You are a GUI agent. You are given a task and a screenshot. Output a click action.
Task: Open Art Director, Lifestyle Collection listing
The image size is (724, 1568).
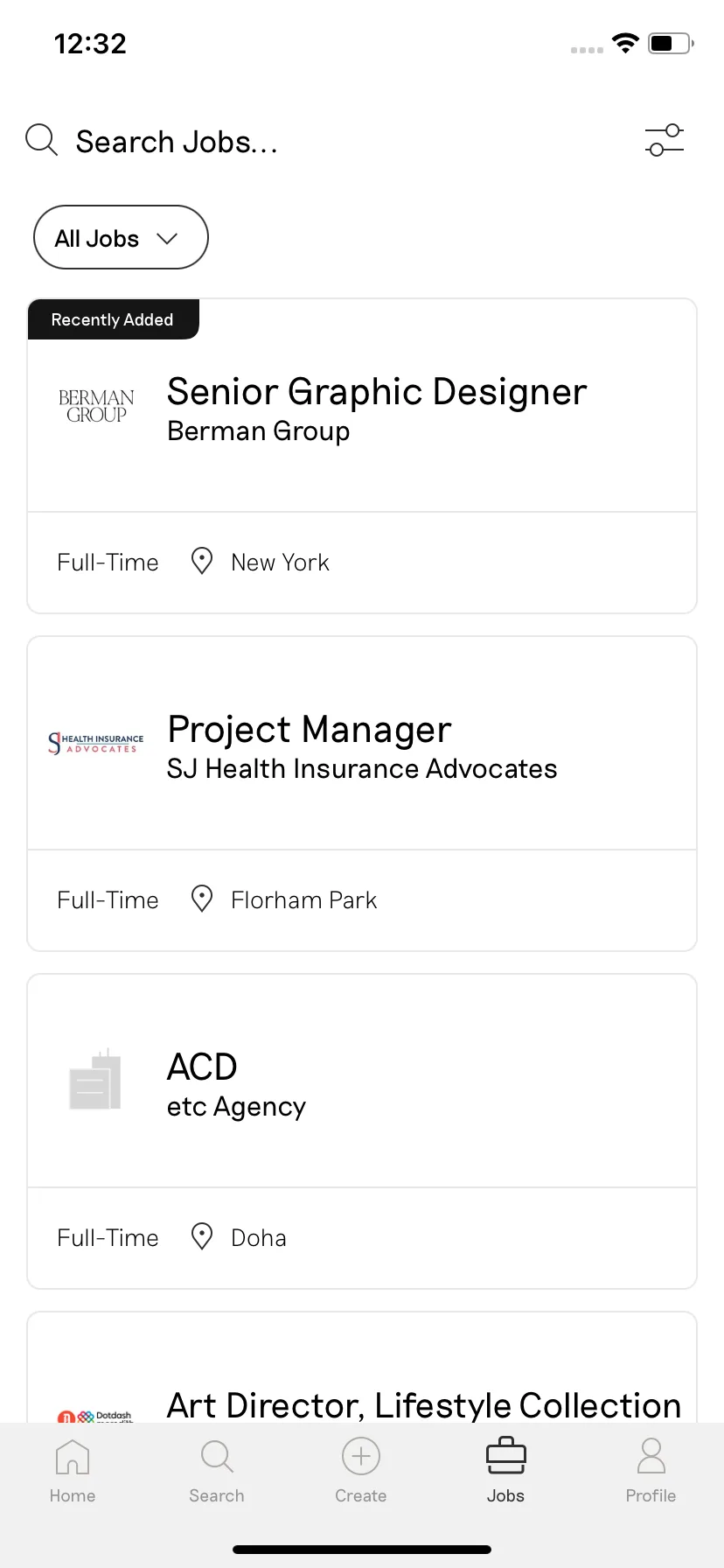(362, 1367)
